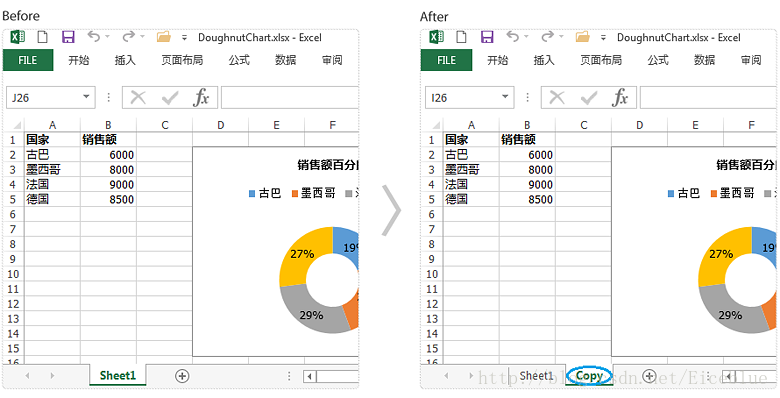Click orange 墨西哥 legend swatch in After chart
This screenshot has width=780, height=398.
(x=714, y=194)
